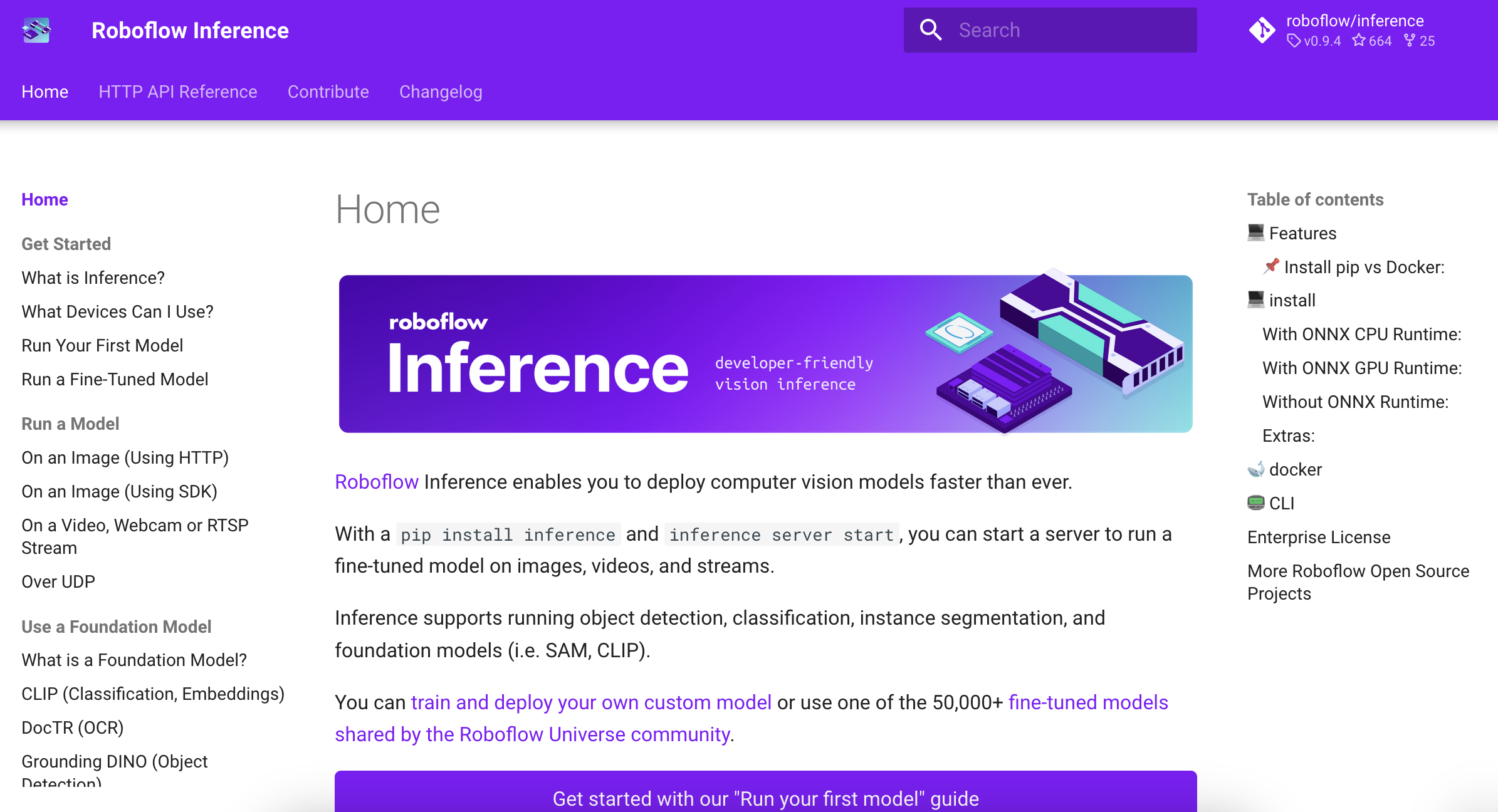Click the Roboflow Inference logo icon
This screenshot has width=1498, height=812.
point(36,30)
